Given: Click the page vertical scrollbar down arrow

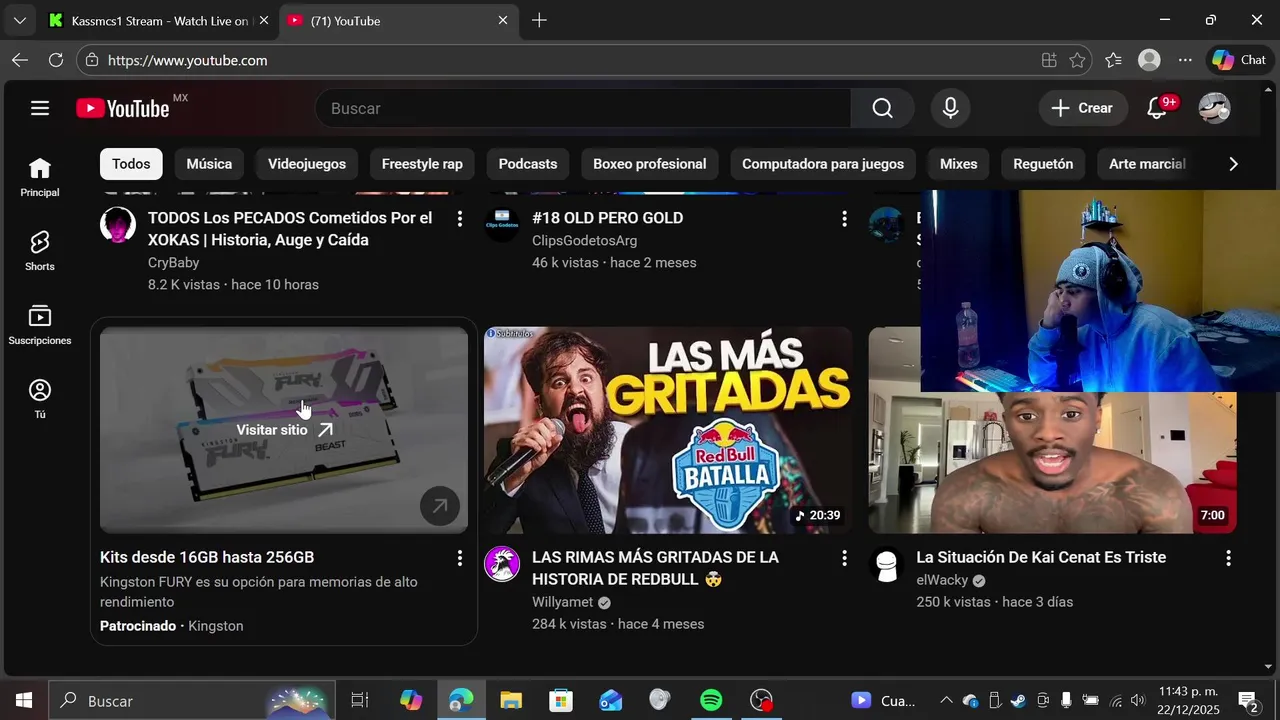Looking at the screenshot, I should 1269,667.
